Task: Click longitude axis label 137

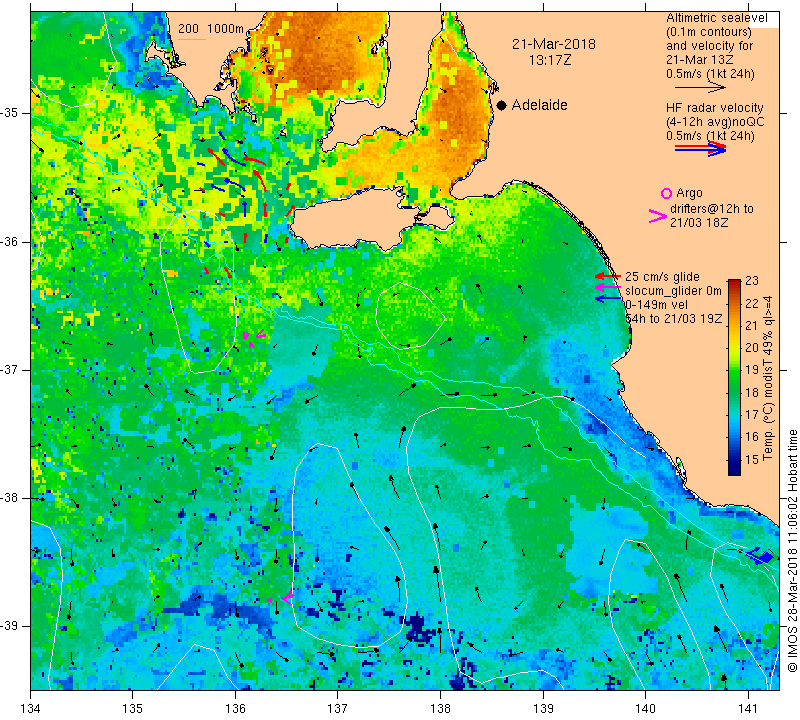Action: (x=338, y=708)
